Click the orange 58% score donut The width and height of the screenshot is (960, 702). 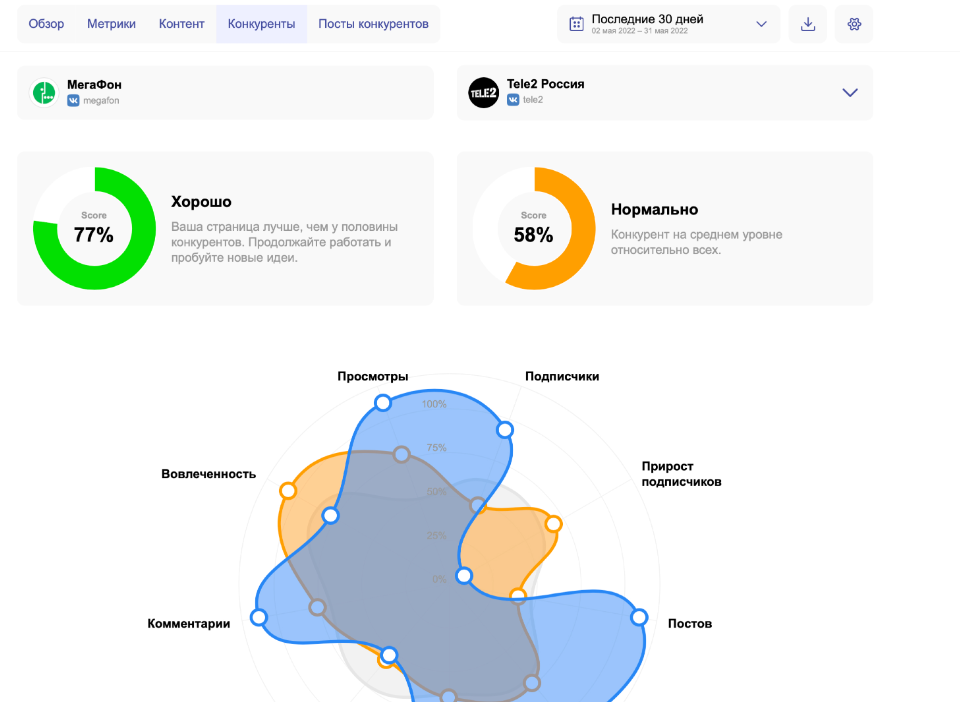[534, 228]
